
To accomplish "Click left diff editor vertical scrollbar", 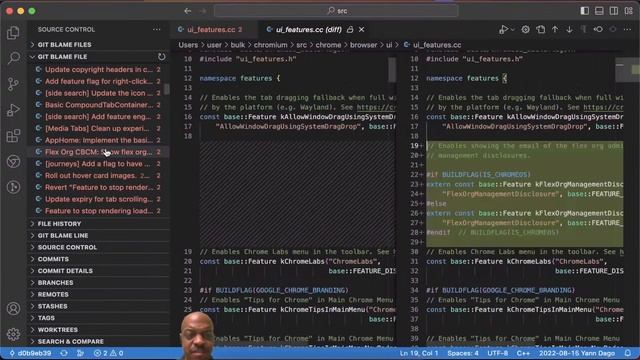I will click(392, 69).
